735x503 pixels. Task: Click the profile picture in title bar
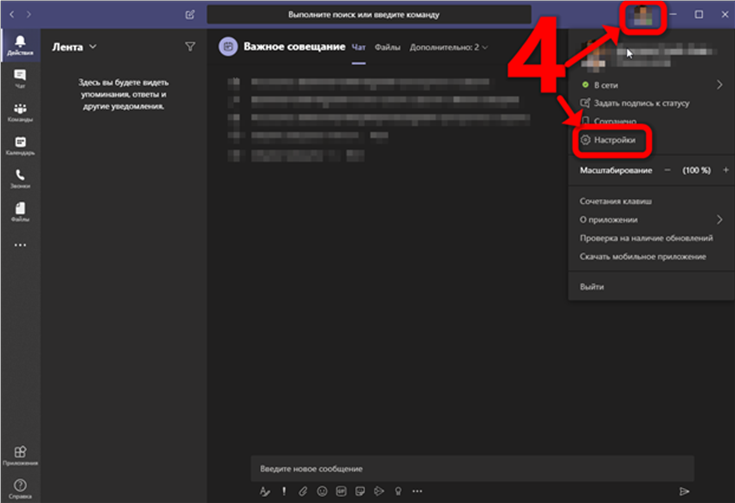(643, 15)
